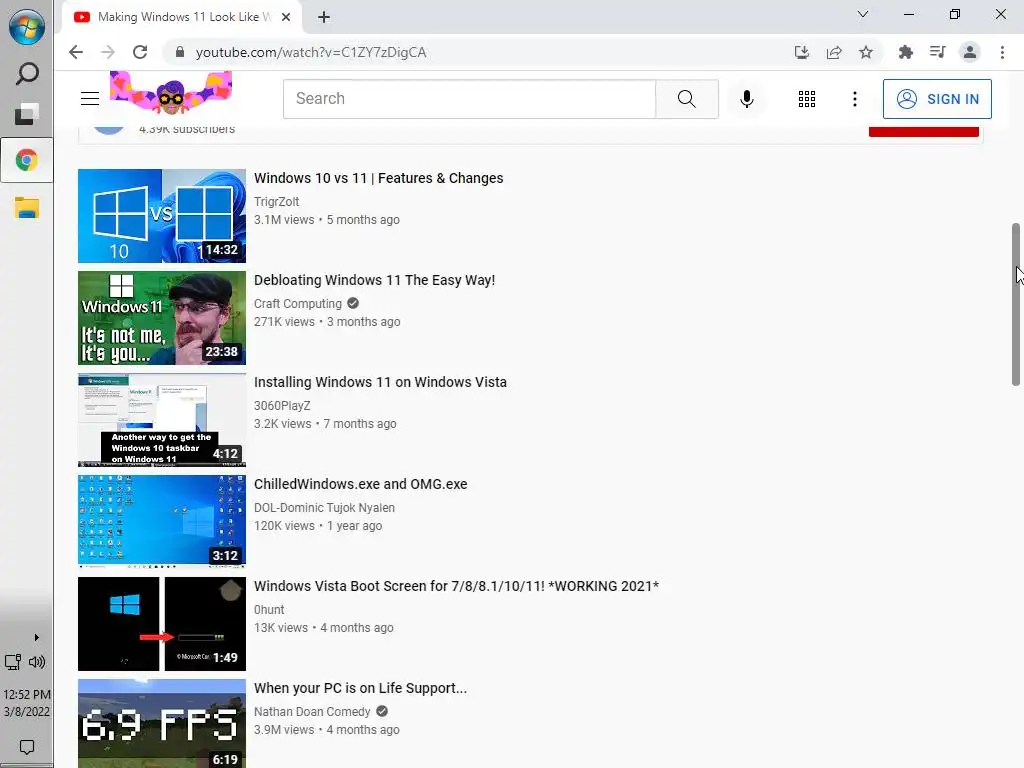Viewport: 1024px width, 768px height.
Task: Click the YouTube search magnifier button
Action: click(x=686, y=99)
